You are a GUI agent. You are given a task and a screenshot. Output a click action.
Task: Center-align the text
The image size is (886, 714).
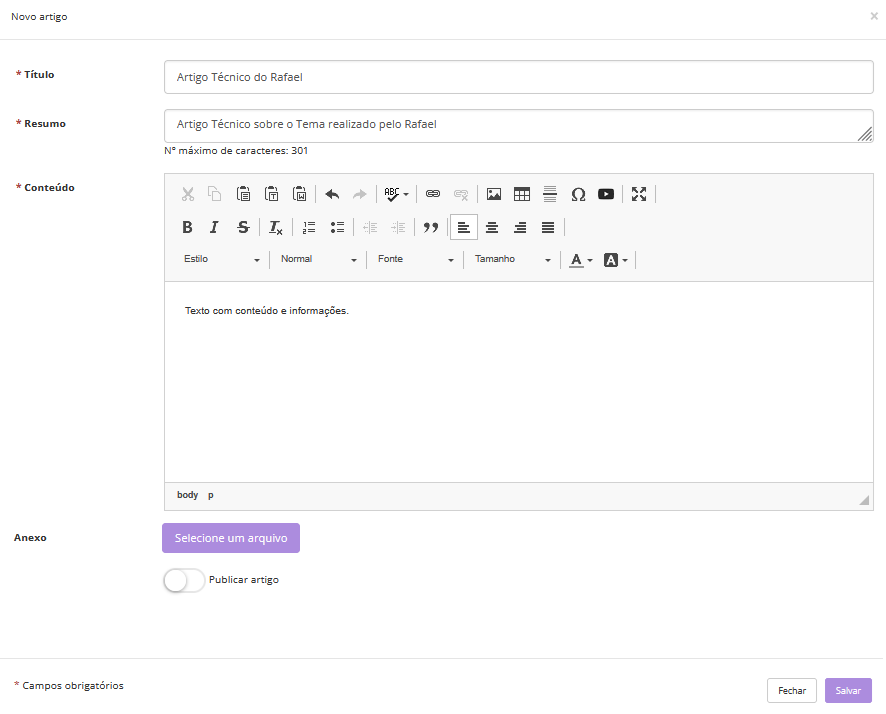point(492,227)
